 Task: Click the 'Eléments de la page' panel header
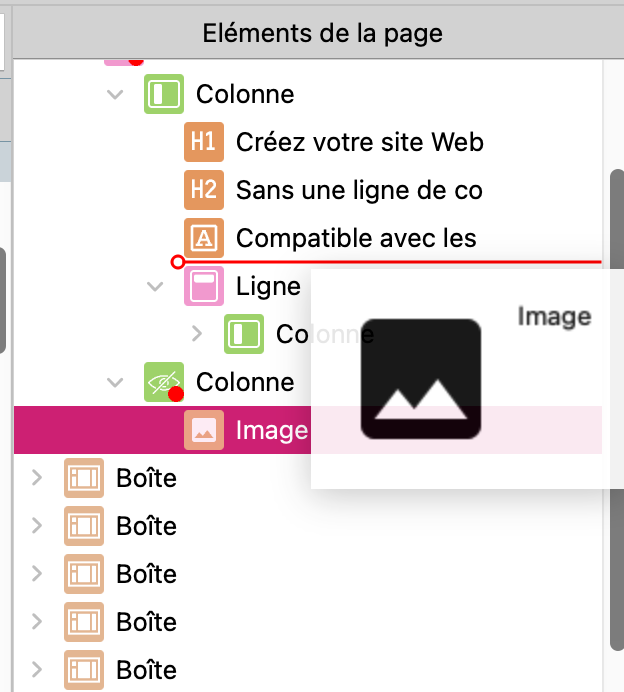[x=322, y=33]
